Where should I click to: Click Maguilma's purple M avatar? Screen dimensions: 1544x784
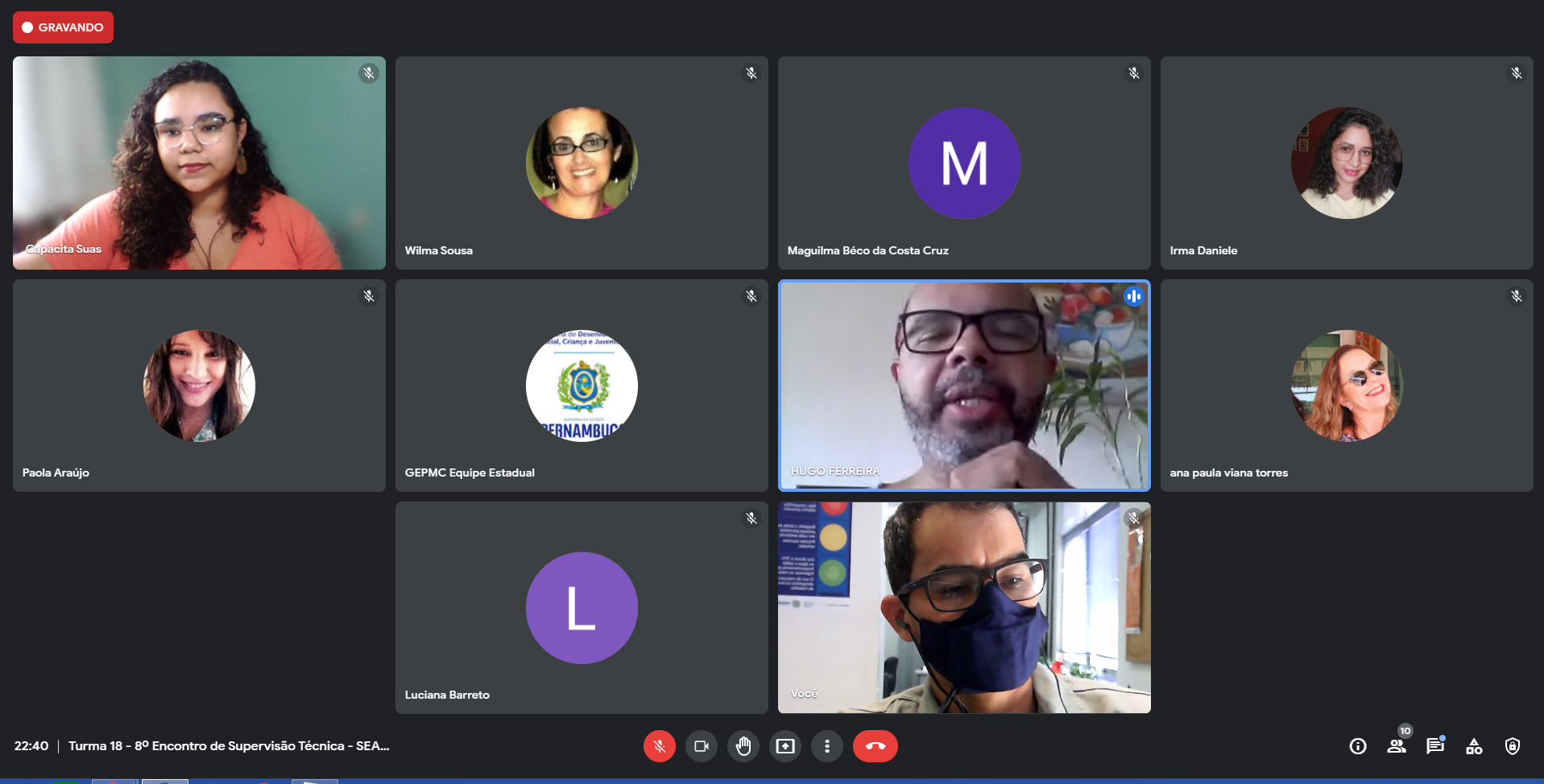[964, 163]
